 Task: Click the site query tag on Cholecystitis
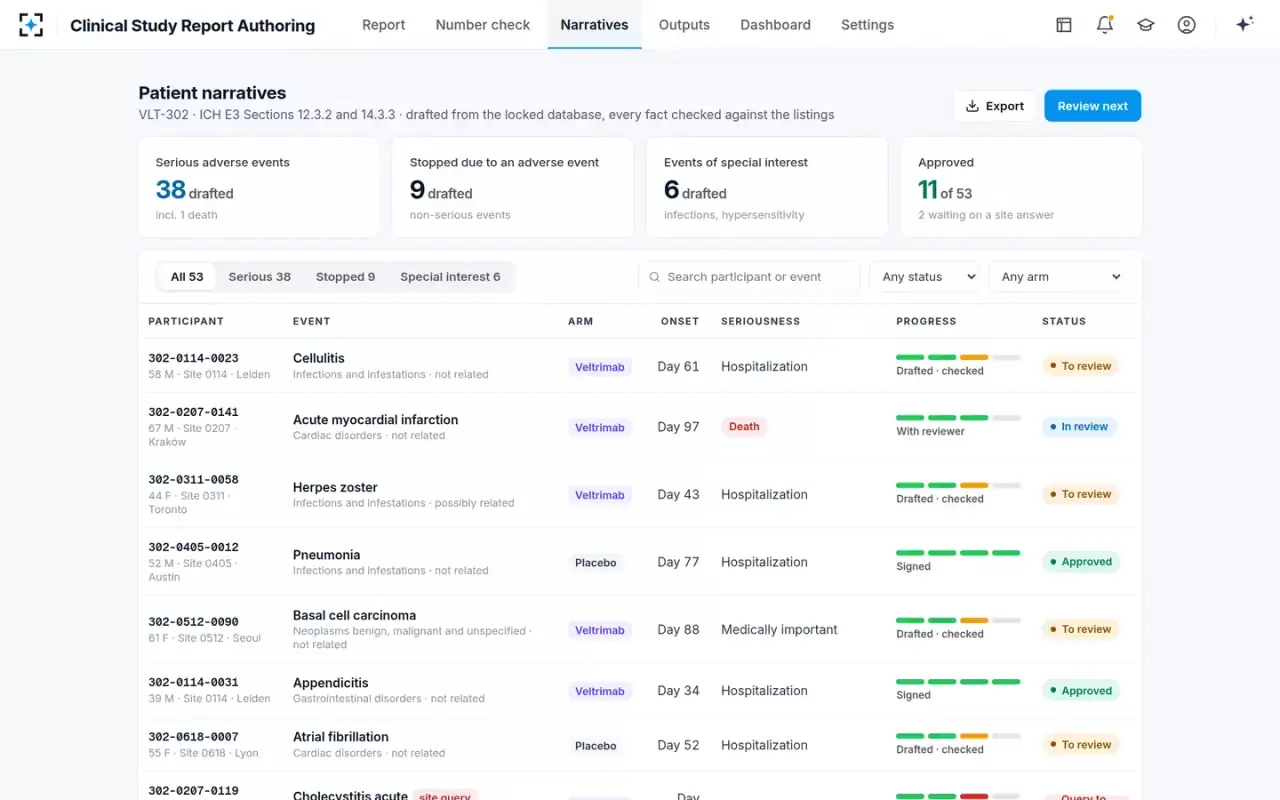[x=445, y=796]
